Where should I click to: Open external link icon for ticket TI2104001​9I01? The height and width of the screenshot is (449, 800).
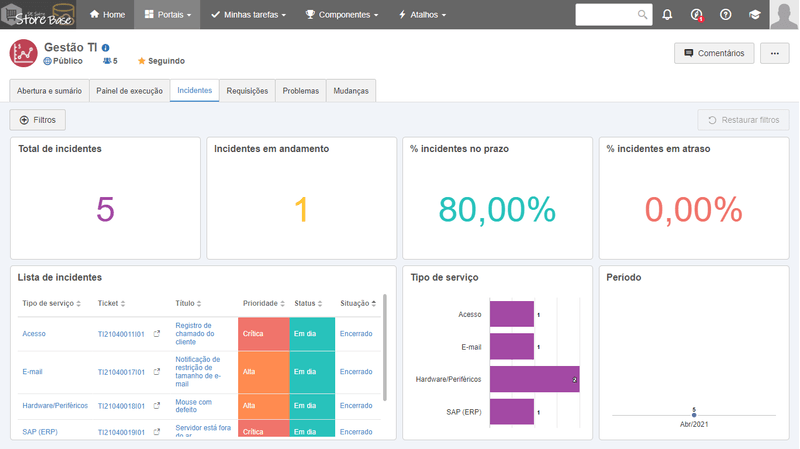(x=157, y=432)
